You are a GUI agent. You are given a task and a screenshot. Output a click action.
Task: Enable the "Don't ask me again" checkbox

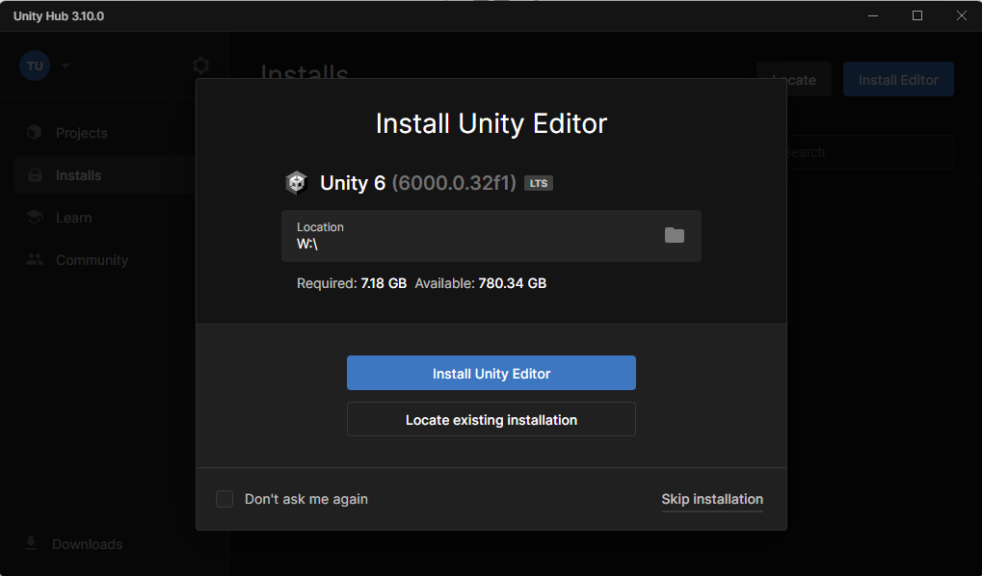pos(225,499)
